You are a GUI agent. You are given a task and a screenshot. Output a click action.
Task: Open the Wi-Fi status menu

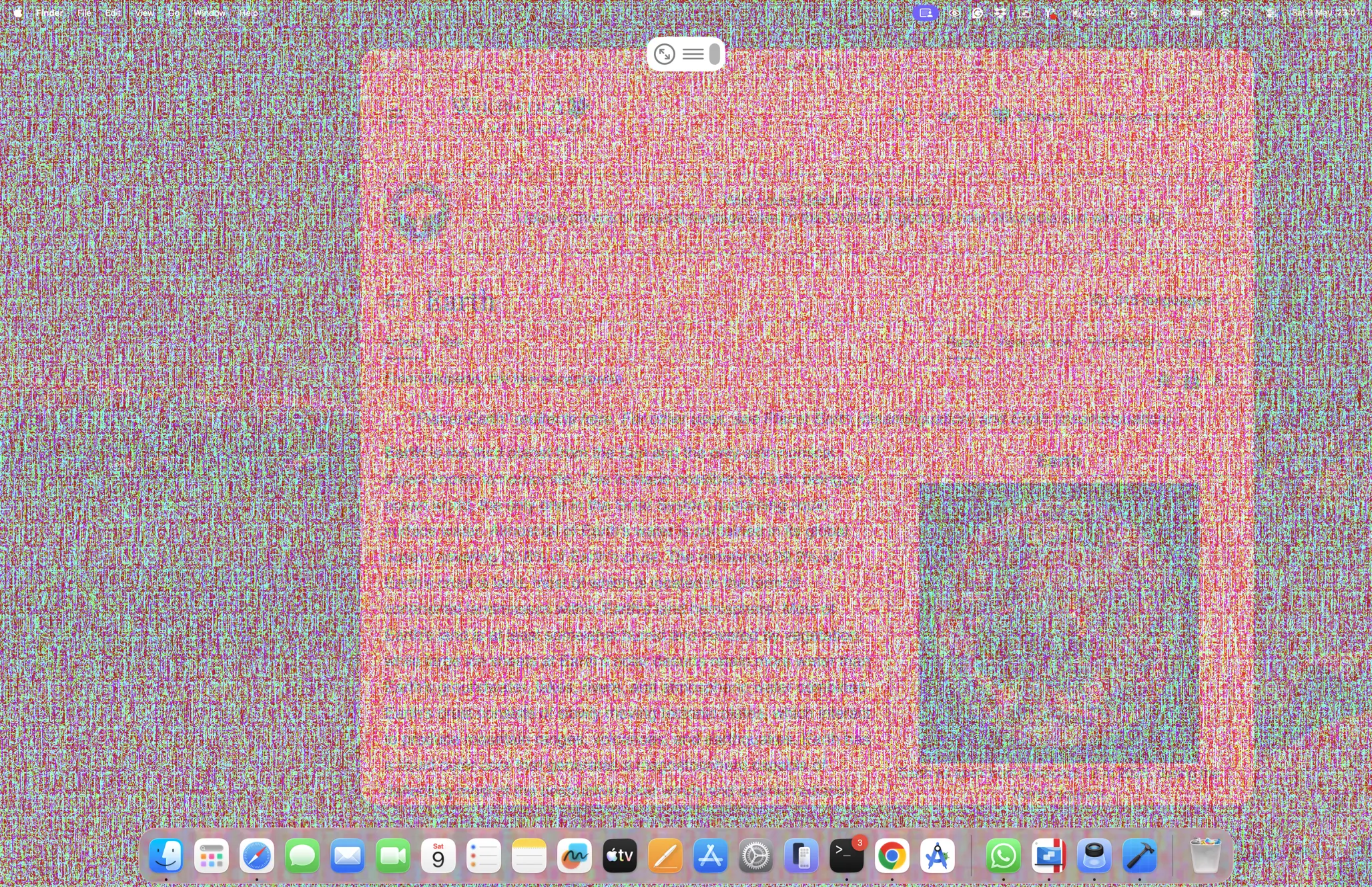point(1225,13)
